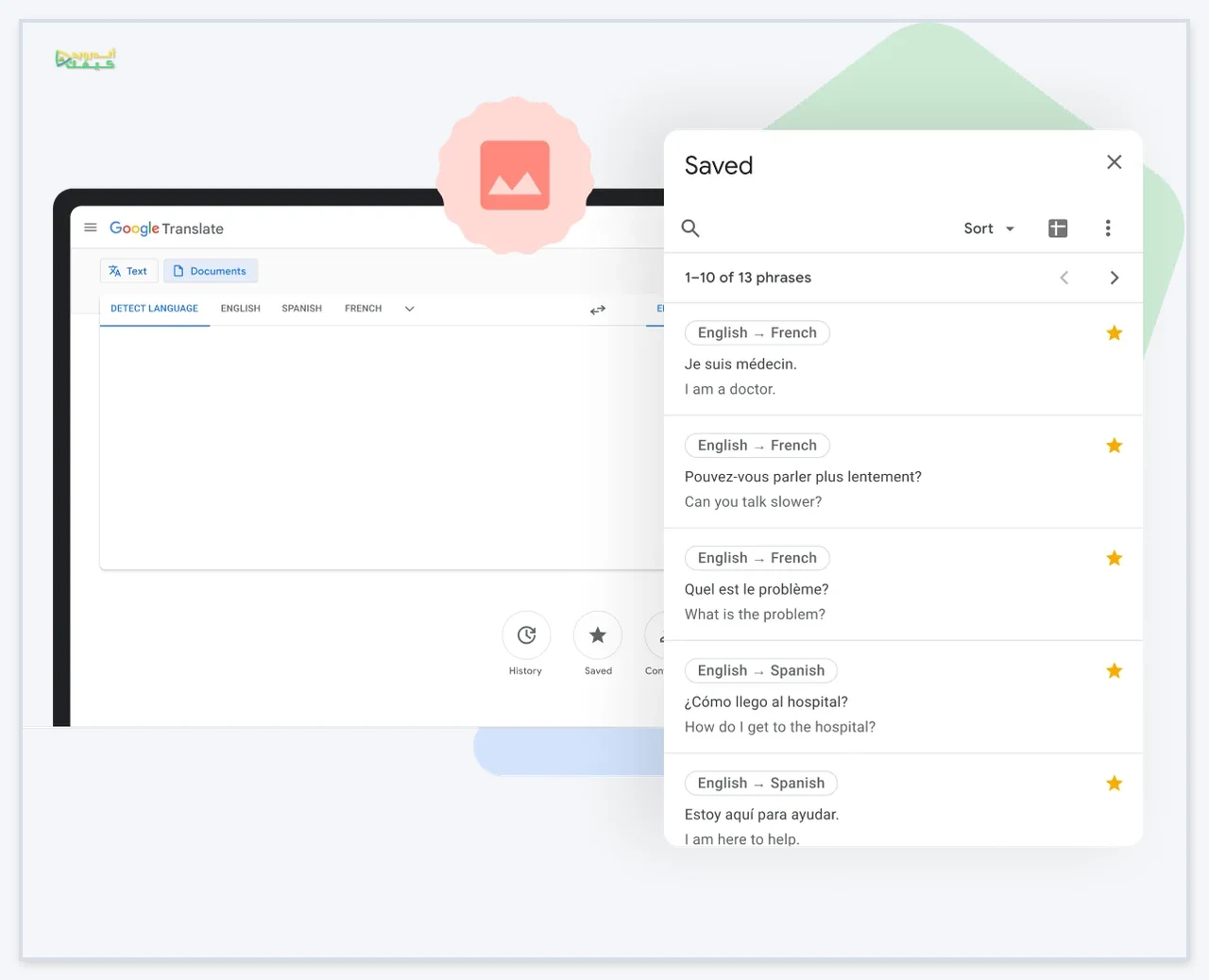The width and height of the screenshot is (1209, 980).
Task: Go to previous page of phrases
Action: pyautogui.click(x=1064, y=278)
